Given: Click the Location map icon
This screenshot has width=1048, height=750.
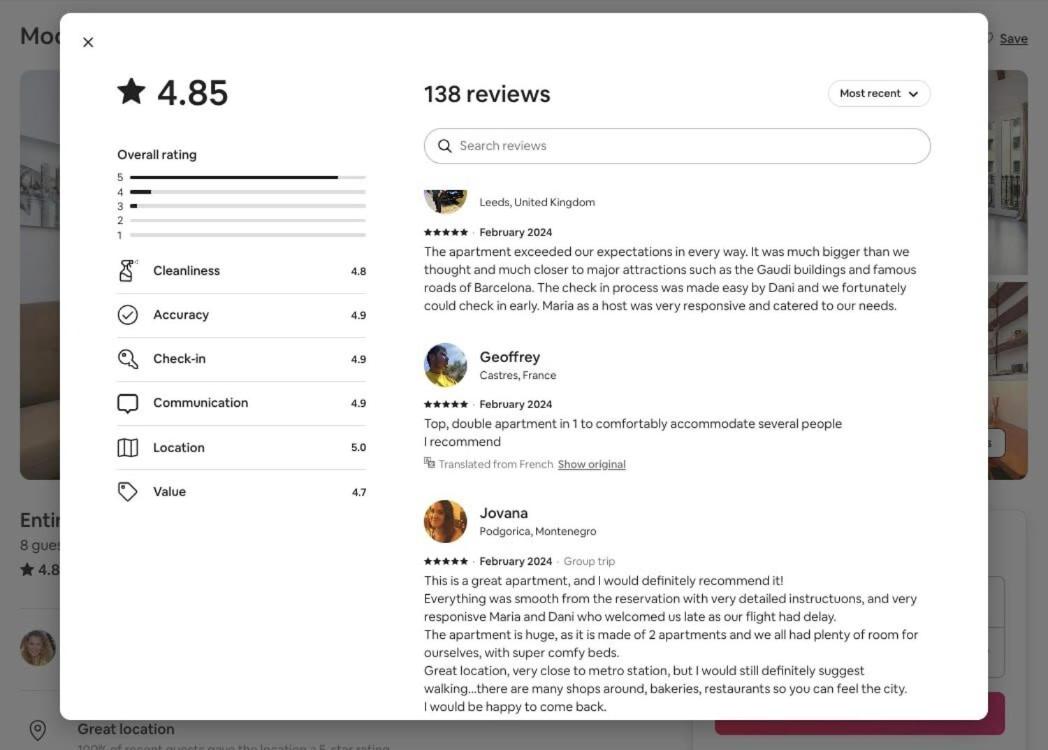Looking at the screenshot, I should click(x=128, y=448).
